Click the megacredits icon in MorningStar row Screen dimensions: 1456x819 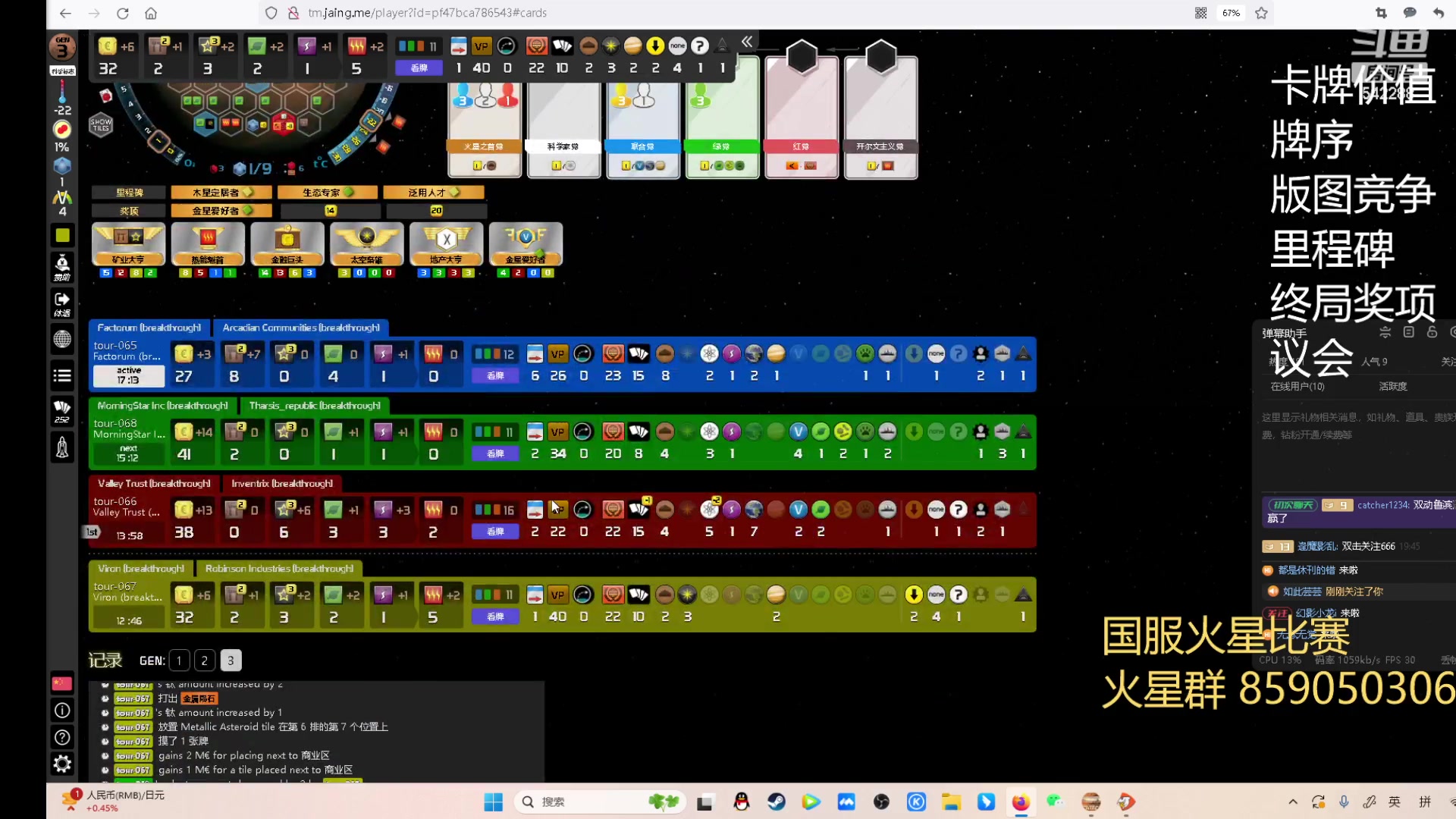point(184,431)
